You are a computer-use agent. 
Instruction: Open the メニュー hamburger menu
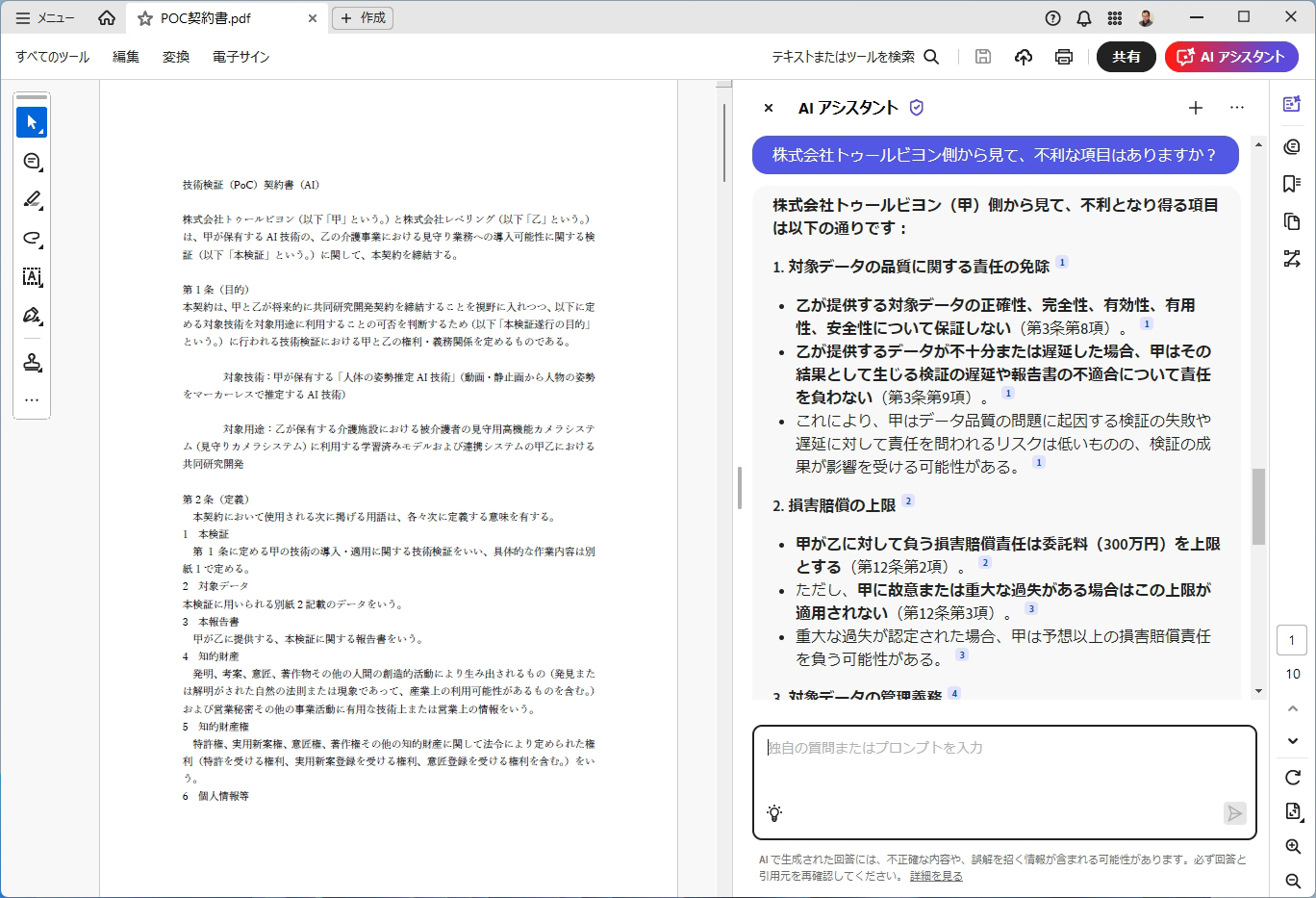(45, 18)
